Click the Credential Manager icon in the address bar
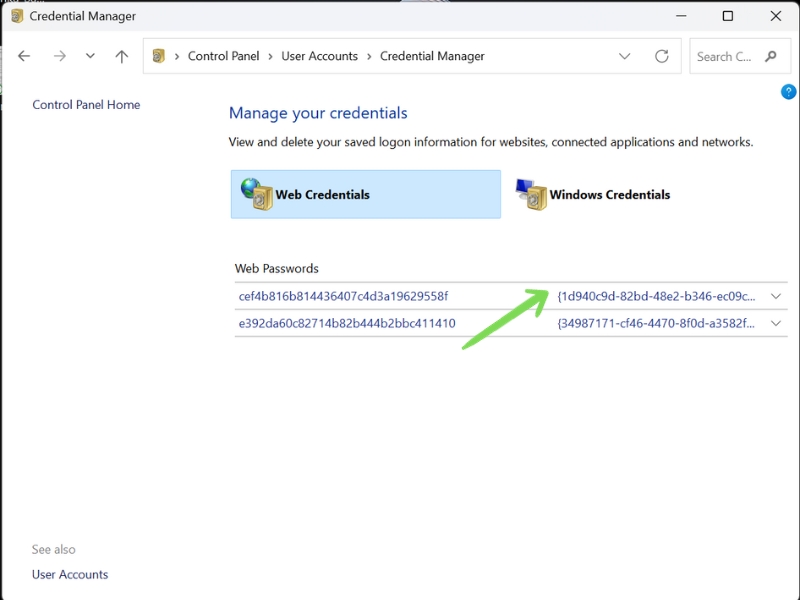The width and height of the screenshot is (800, 600). (159, 56)
